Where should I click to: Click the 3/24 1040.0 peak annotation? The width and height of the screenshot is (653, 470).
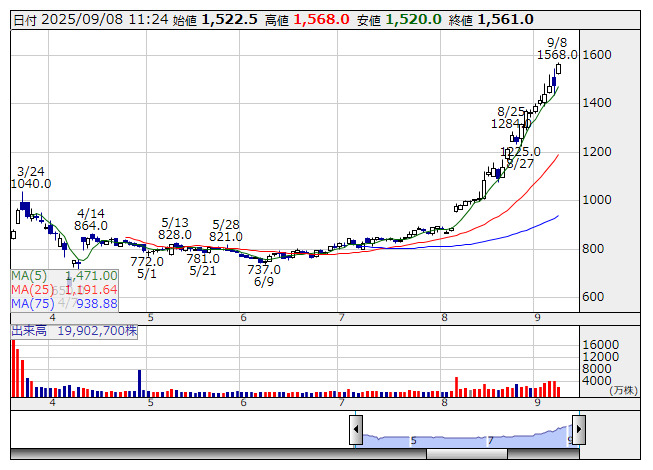coord(31,178)
